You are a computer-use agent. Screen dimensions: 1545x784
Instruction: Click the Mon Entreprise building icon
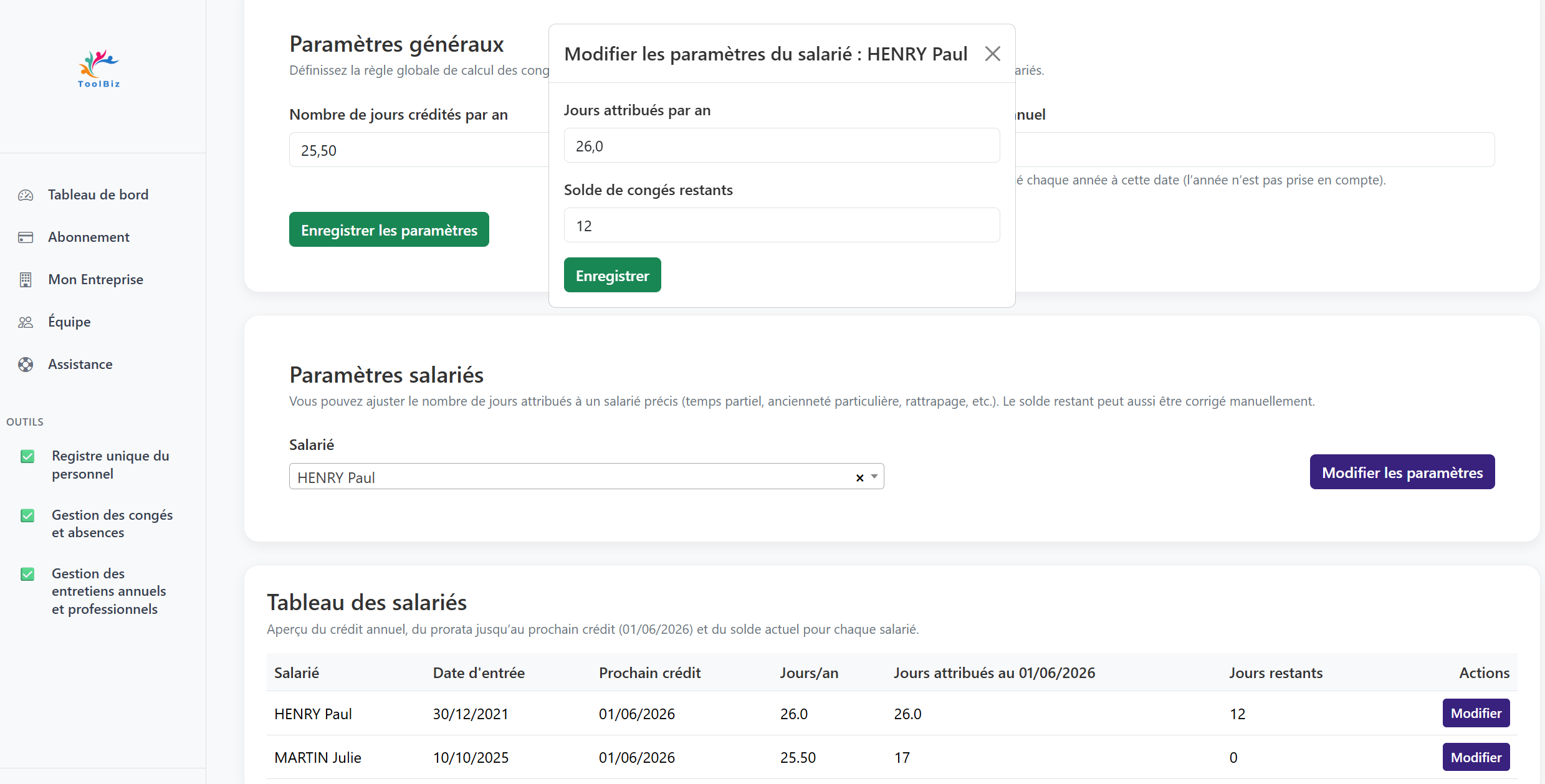pos(26,280)
